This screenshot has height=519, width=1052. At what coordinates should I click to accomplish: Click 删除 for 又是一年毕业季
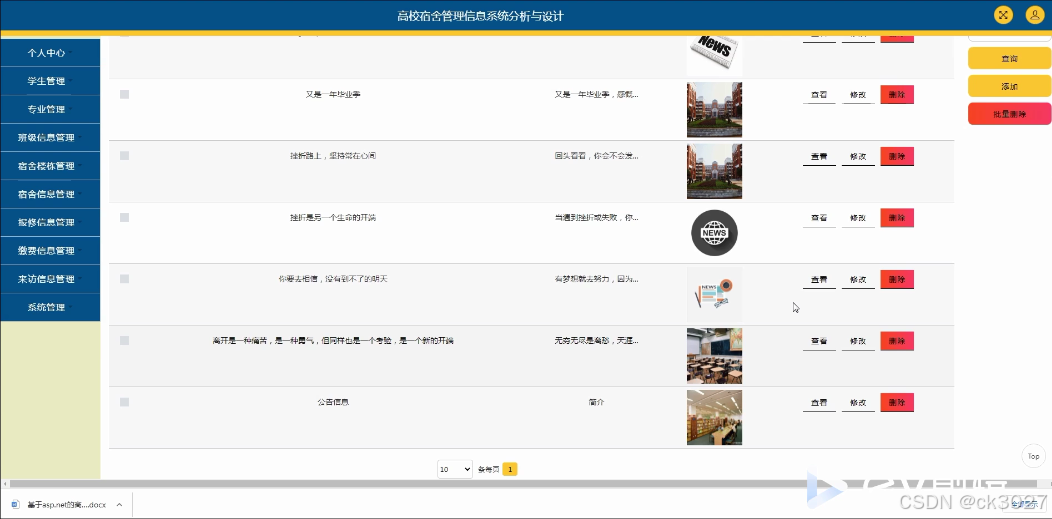[897, 95]
